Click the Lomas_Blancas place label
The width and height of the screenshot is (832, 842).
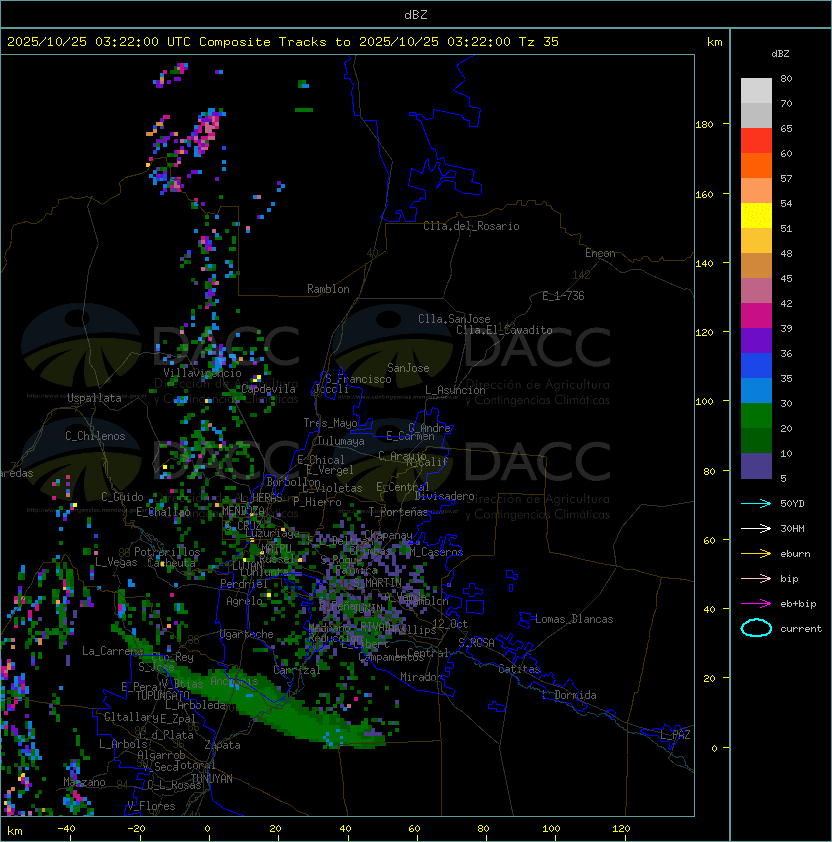[x=574, y=619]
